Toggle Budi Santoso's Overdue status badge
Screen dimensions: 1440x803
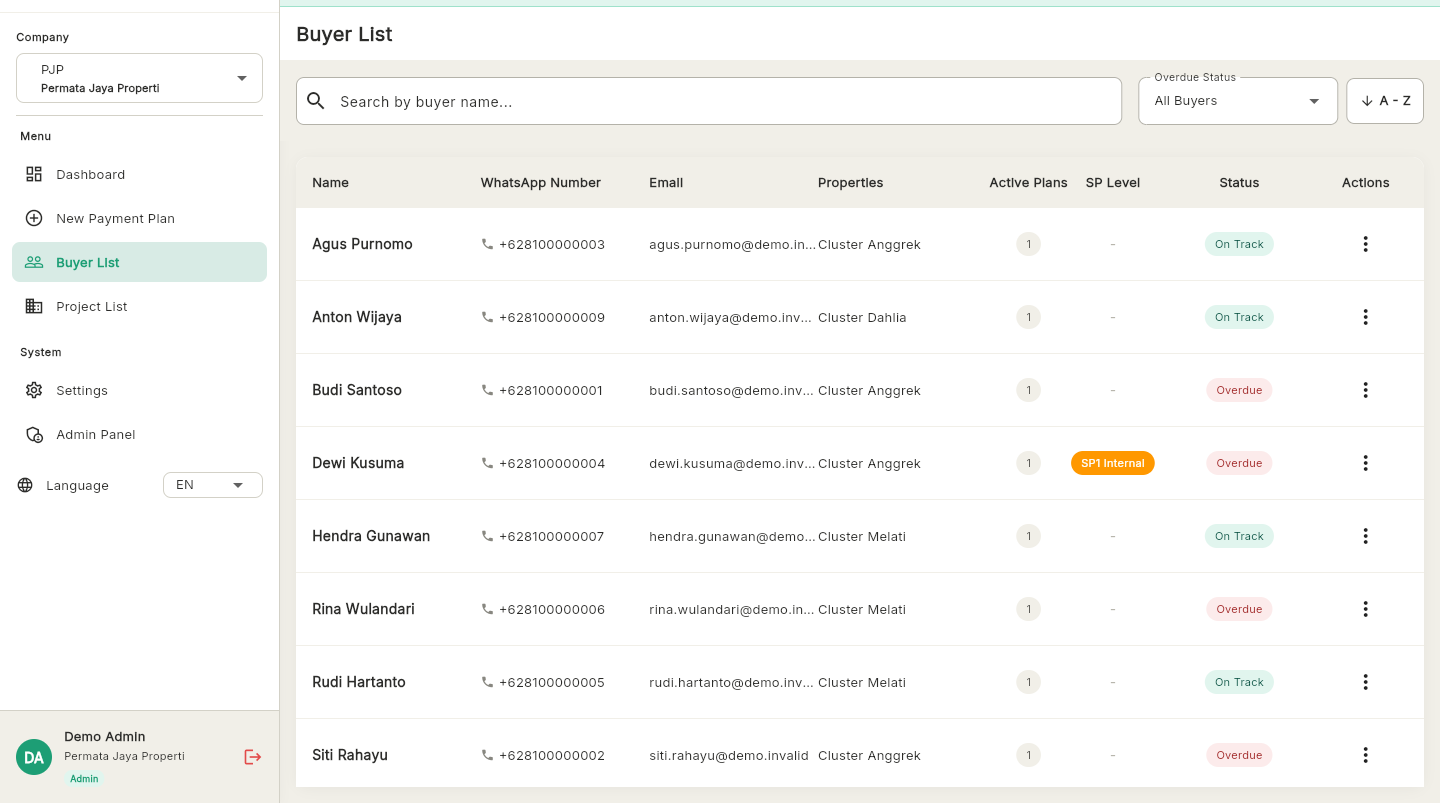1239,390
